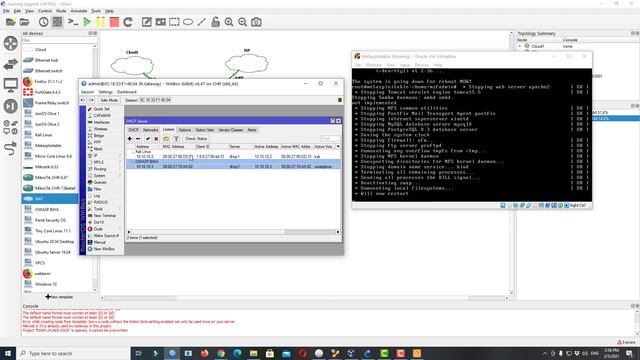Open the WinBox Session menu
This screenshot has width=640, height=360.
[87, 92]
